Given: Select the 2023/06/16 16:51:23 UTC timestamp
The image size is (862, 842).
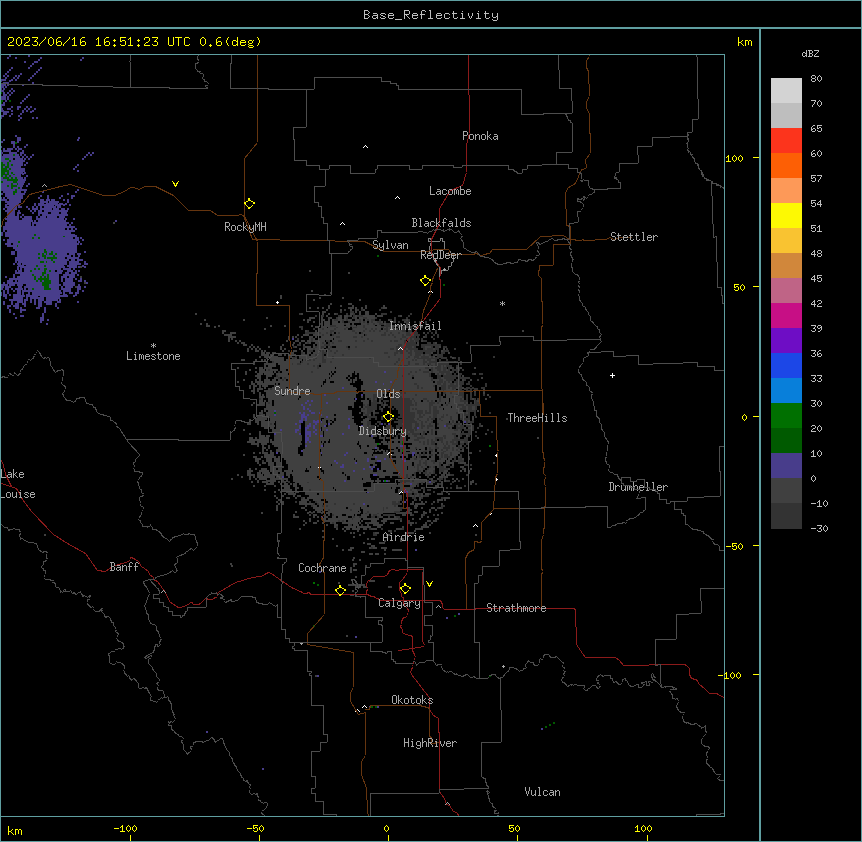Looking at the screenshot, I should 99,42.
